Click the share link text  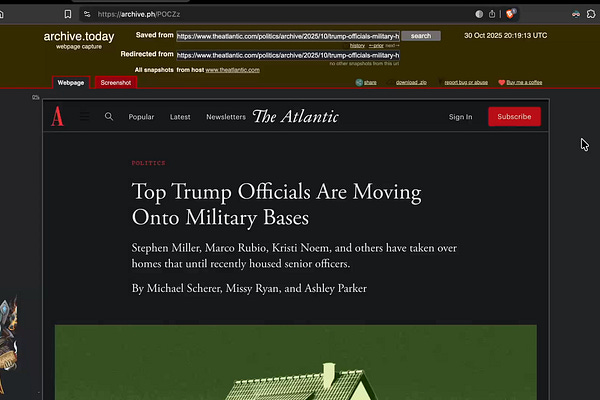coord(370,82)
